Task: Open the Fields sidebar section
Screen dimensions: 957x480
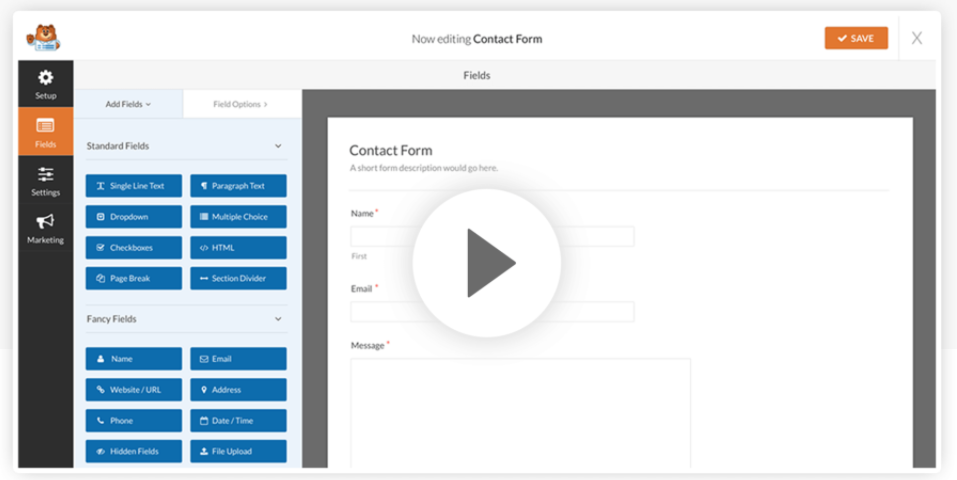Action: [46, 132]
